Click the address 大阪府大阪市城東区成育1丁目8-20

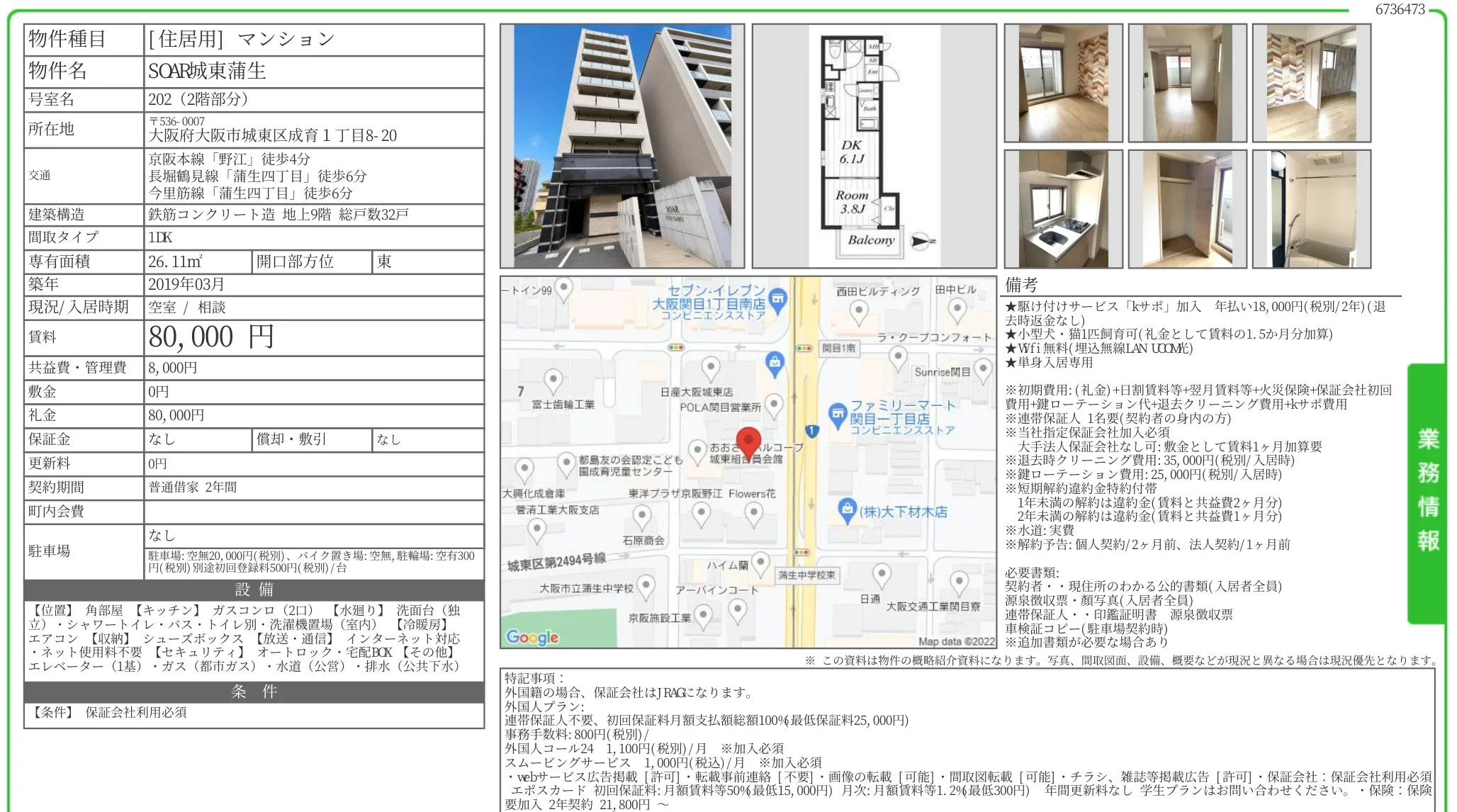[x=273, y=135]
